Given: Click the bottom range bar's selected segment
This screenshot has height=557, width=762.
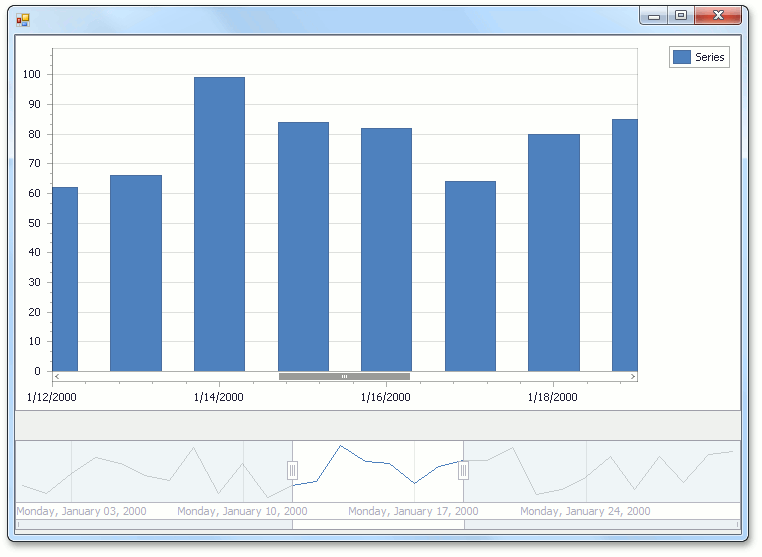Looking at the screenshot, I should pyautogui.click(x=378, y=524).
